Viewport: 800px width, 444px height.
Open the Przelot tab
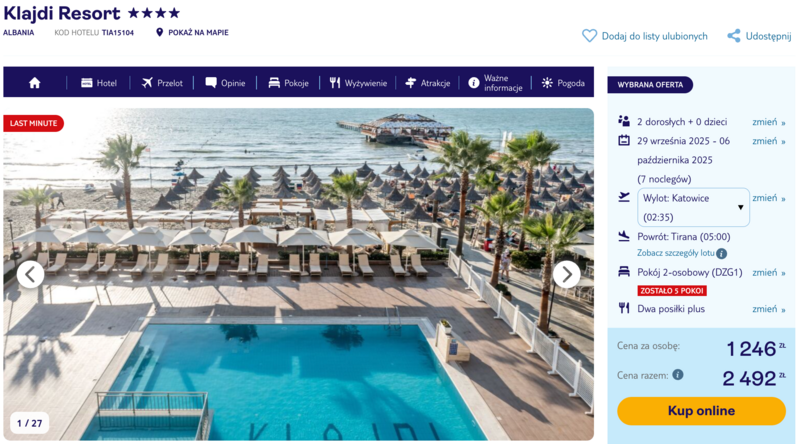click(x=162, y=83)
